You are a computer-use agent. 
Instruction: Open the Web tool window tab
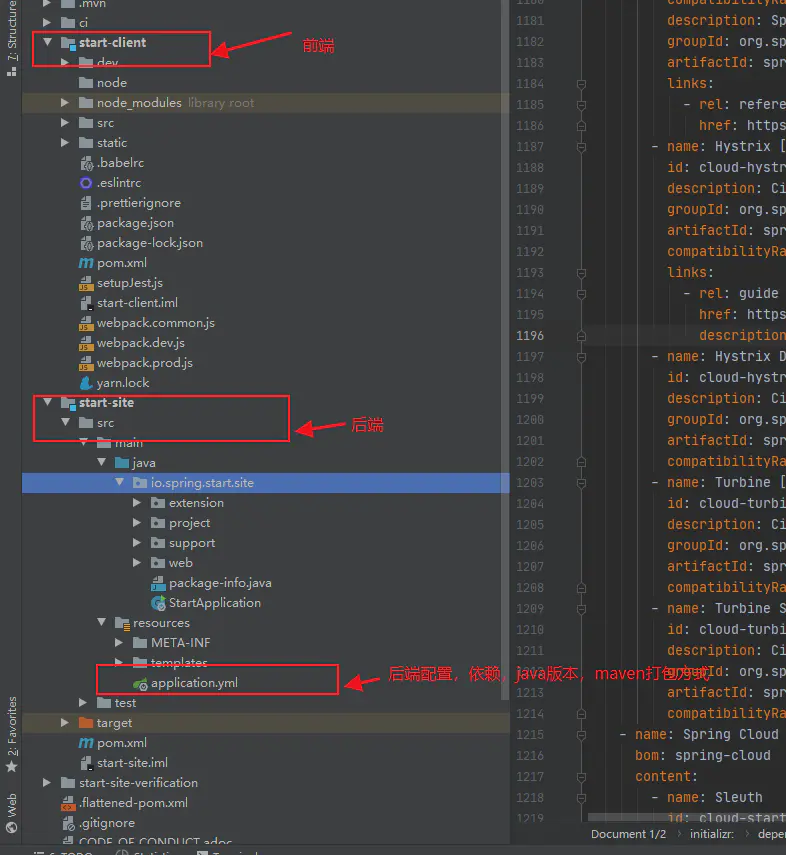coord(11,813)
